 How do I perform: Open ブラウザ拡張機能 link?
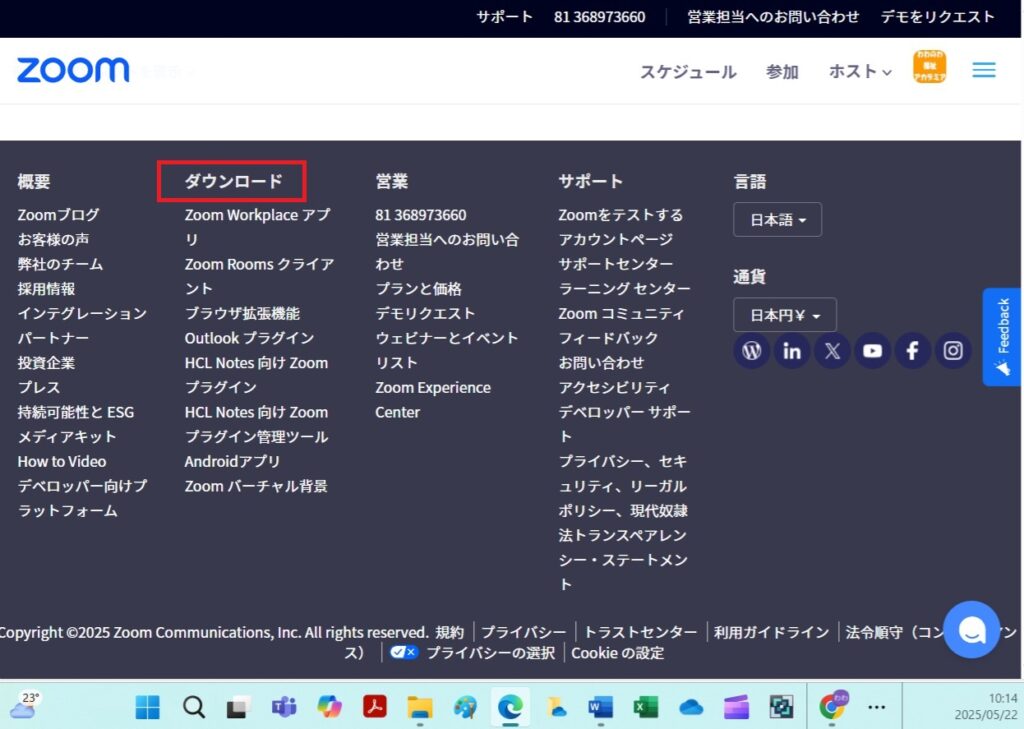[x=242, y=313]
